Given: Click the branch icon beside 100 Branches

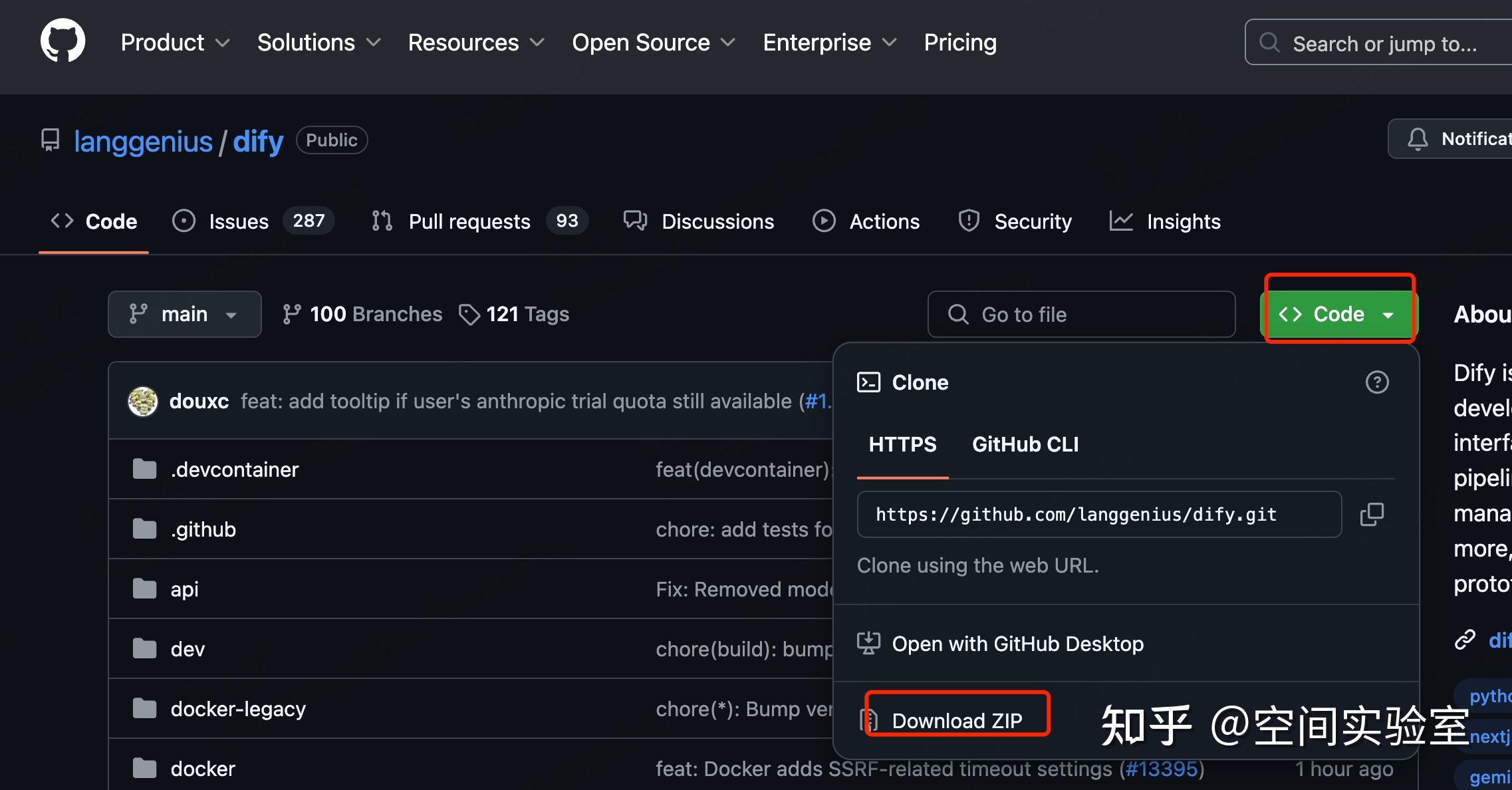Looking at the screenshot, I should coord(291,314).
